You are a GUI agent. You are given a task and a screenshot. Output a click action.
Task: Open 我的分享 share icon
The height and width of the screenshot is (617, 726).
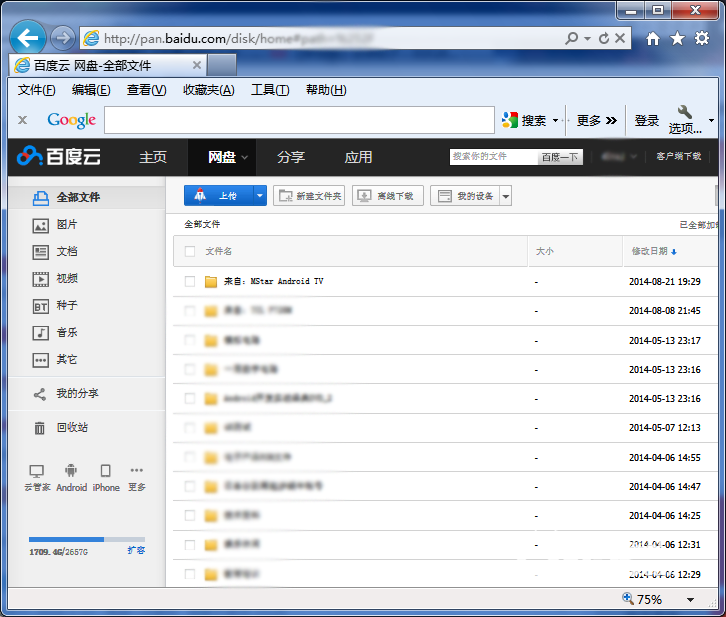pos(40,394)
